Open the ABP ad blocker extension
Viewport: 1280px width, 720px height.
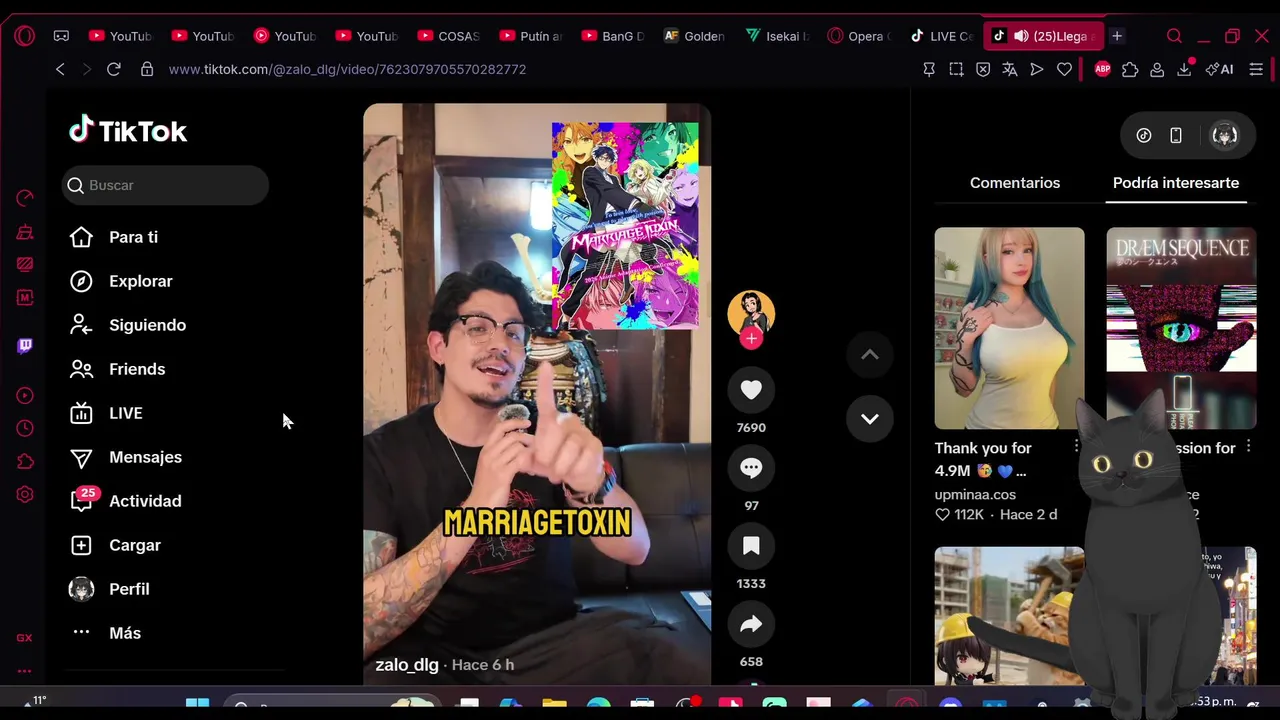tap(1102, 69)
